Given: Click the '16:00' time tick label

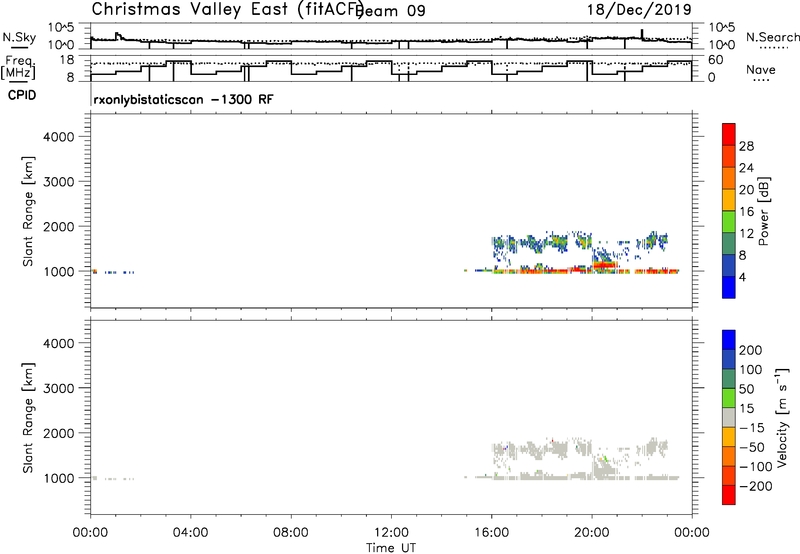Looking at the screenshot, I should tap(491, 533).
